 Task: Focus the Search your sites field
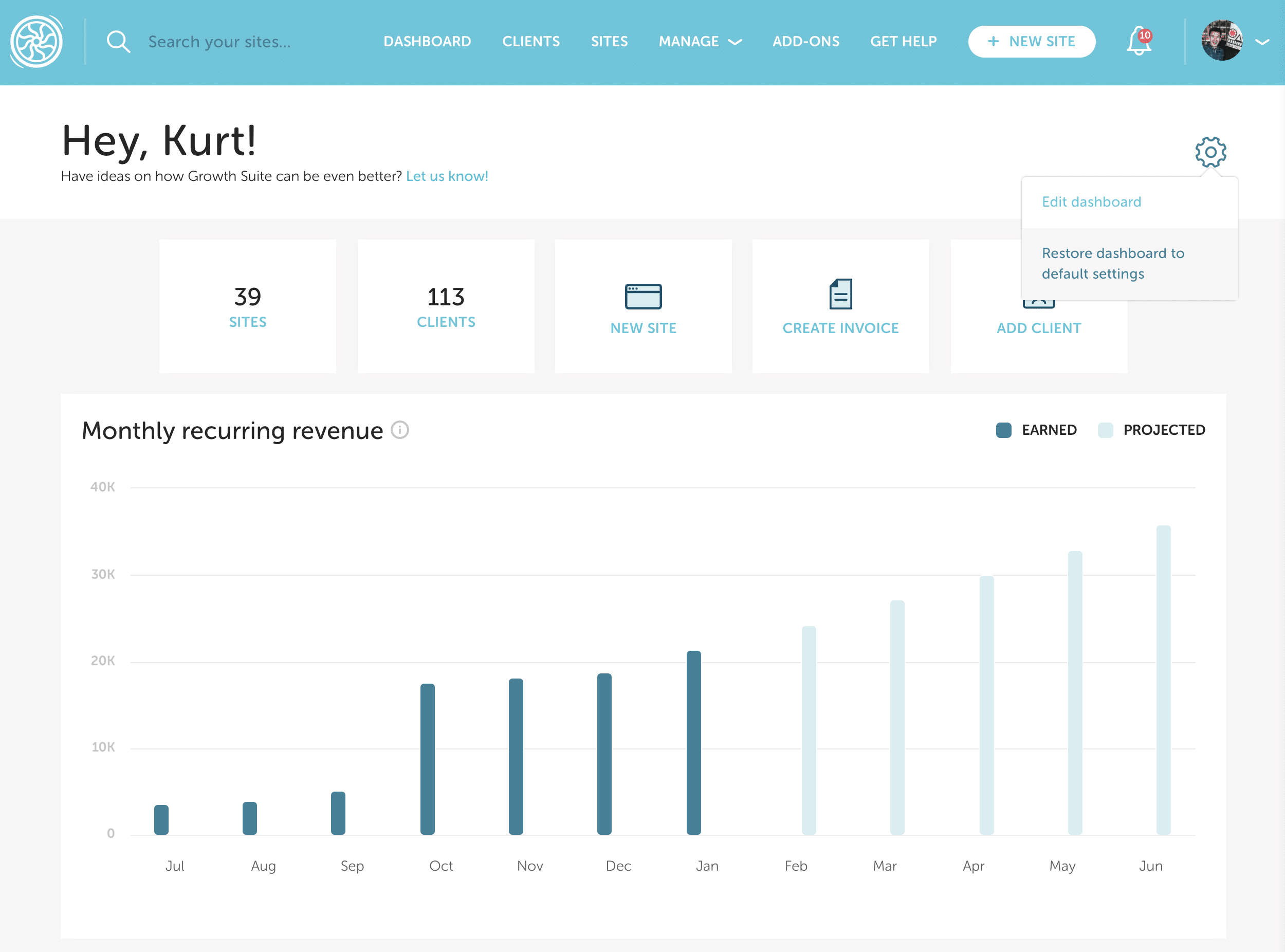pos(219,42)
